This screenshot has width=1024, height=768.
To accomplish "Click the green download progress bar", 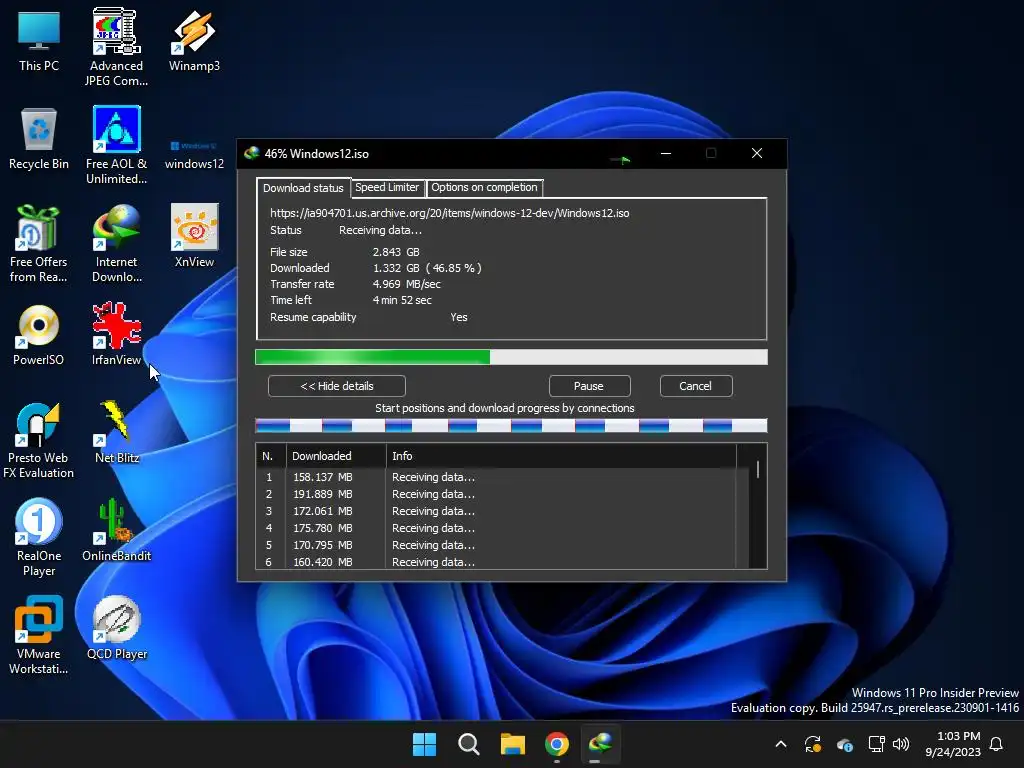I will (x=511, y=357).
